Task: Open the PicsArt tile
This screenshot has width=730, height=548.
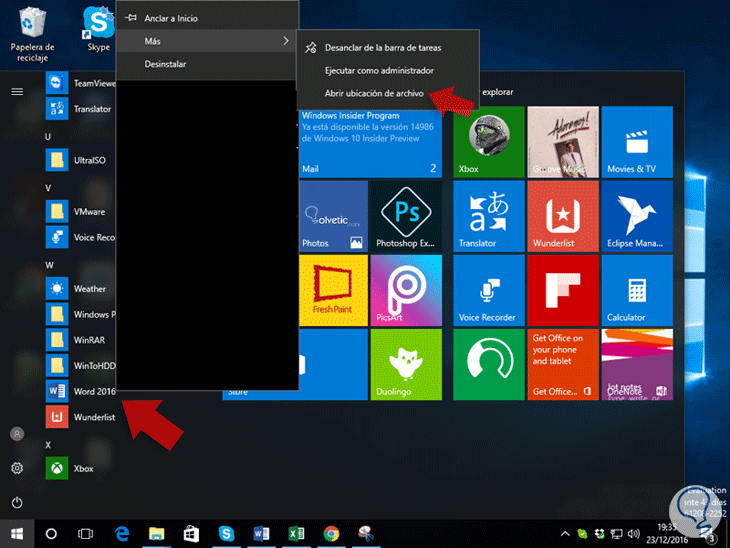Action: [406, 290]
